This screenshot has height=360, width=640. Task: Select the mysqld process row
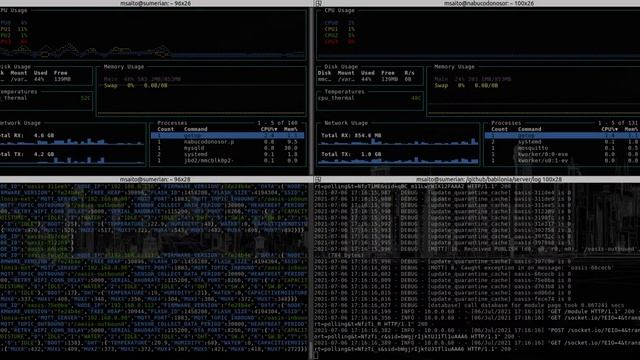point(227,148)
